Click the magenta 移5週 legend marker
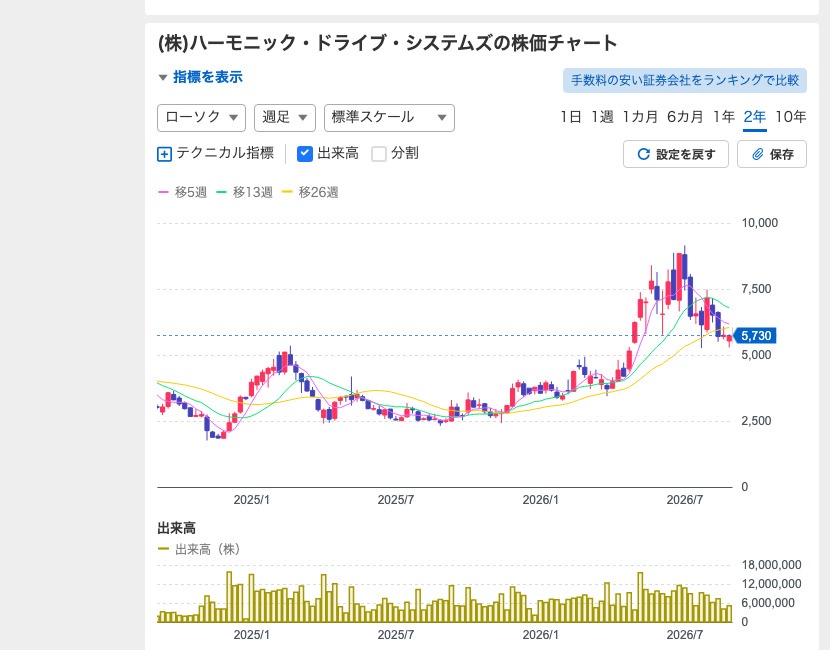The width and height of the screenshot is (830, 650). click(164, 192)
